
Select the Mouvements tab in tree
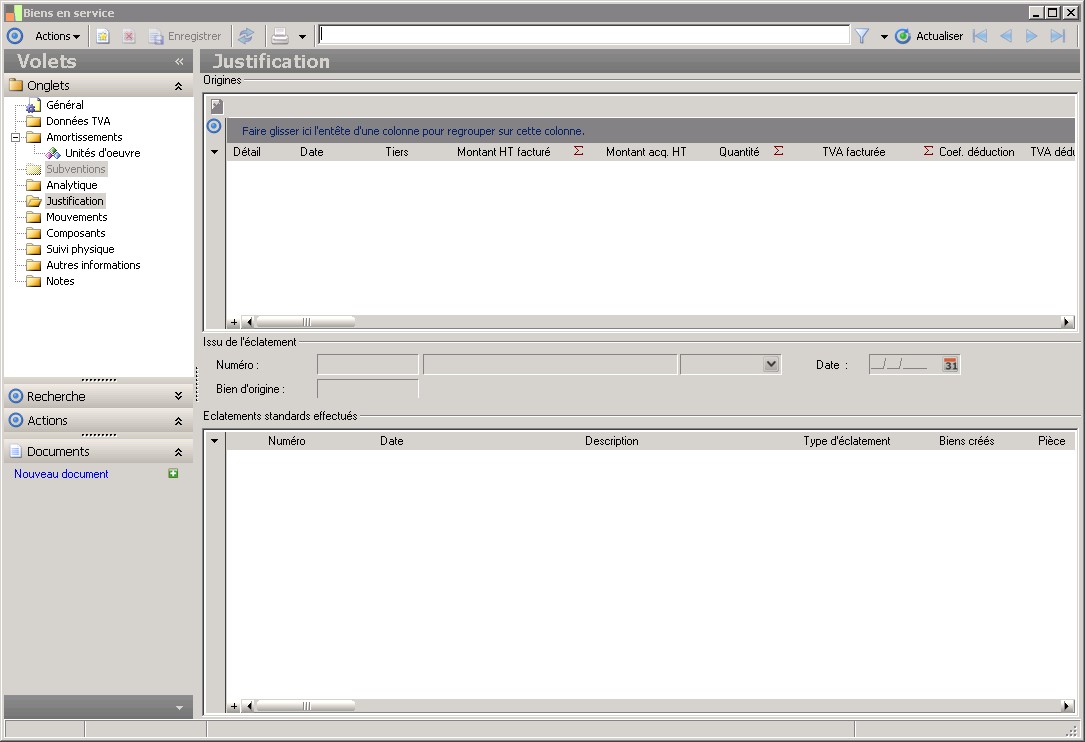(76, 217)
